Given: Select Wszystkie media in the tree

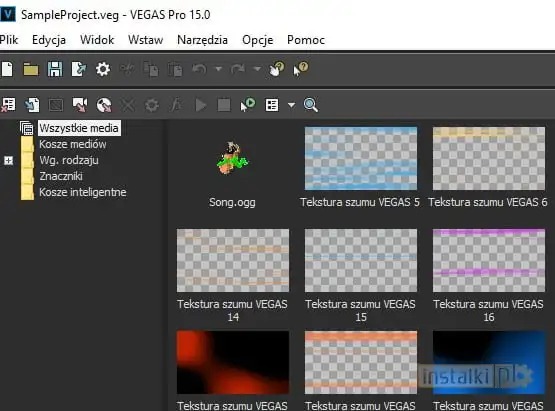Looking at the screenshot, I should coord(79,128).
